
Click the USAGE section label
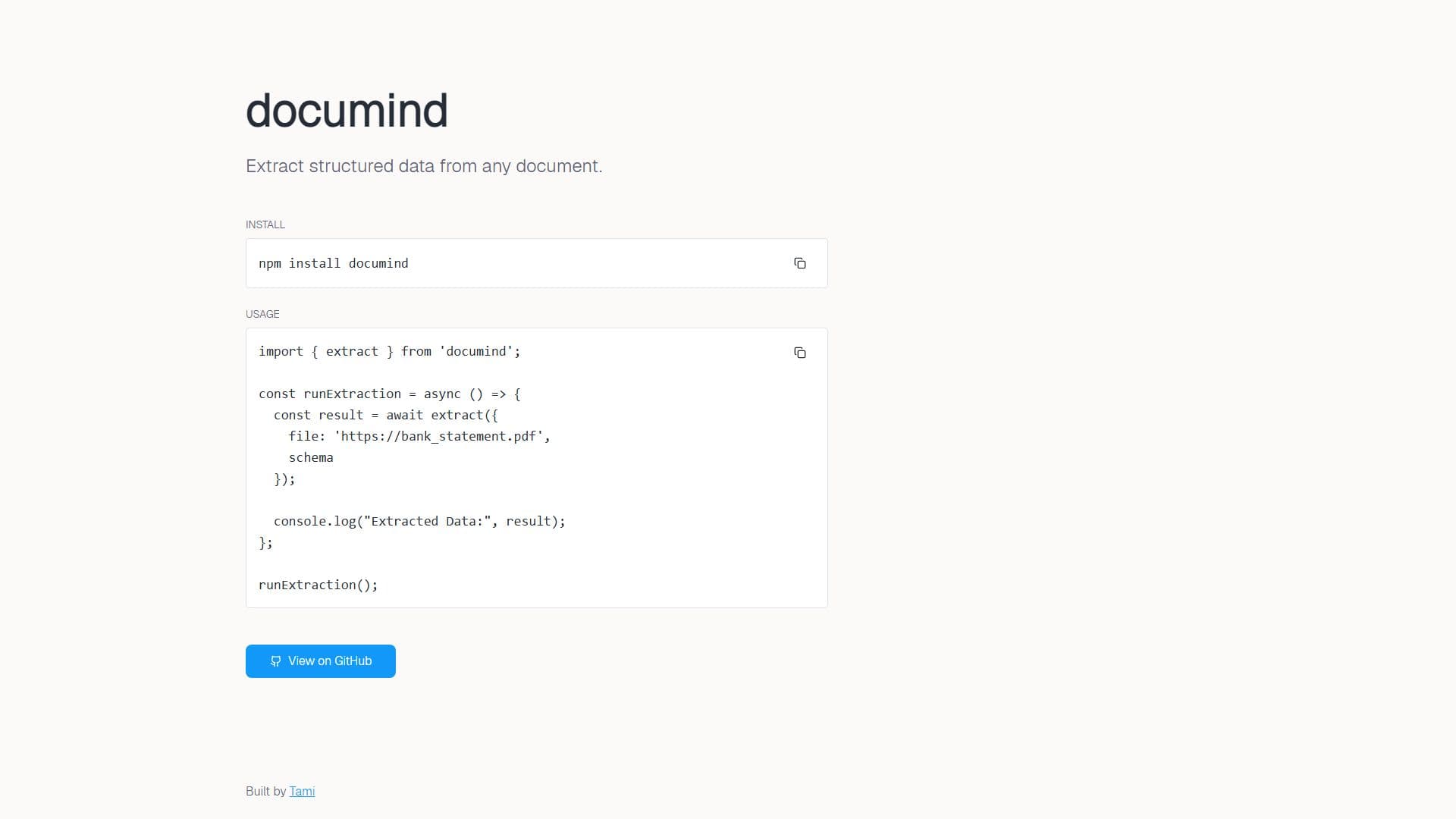pyautogui.click(x=262, y=314)
